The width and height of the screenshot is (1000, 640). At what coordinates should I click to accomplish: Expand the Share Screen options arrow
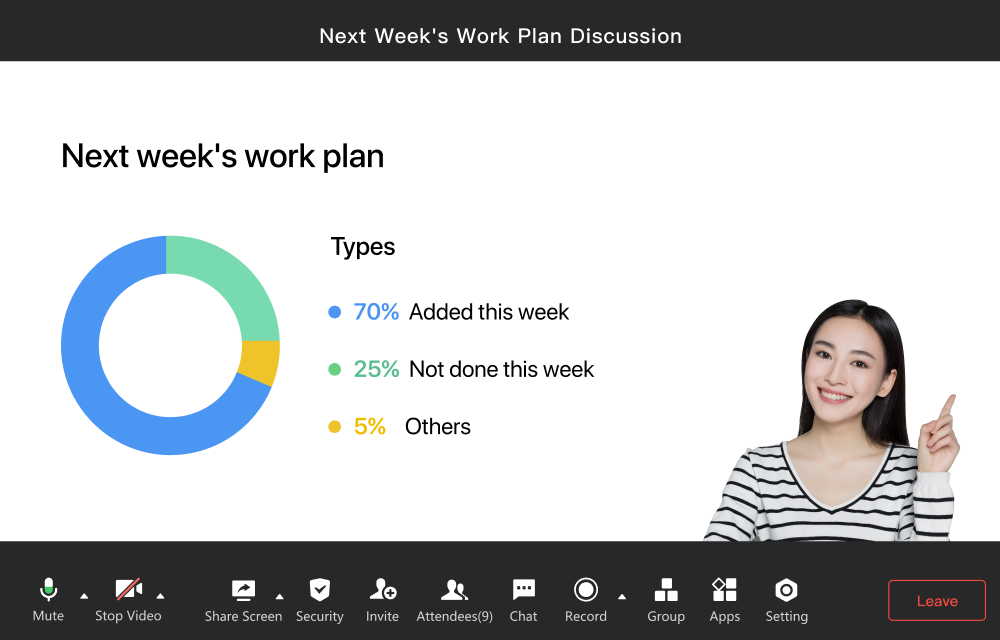(x=279, y=597)
